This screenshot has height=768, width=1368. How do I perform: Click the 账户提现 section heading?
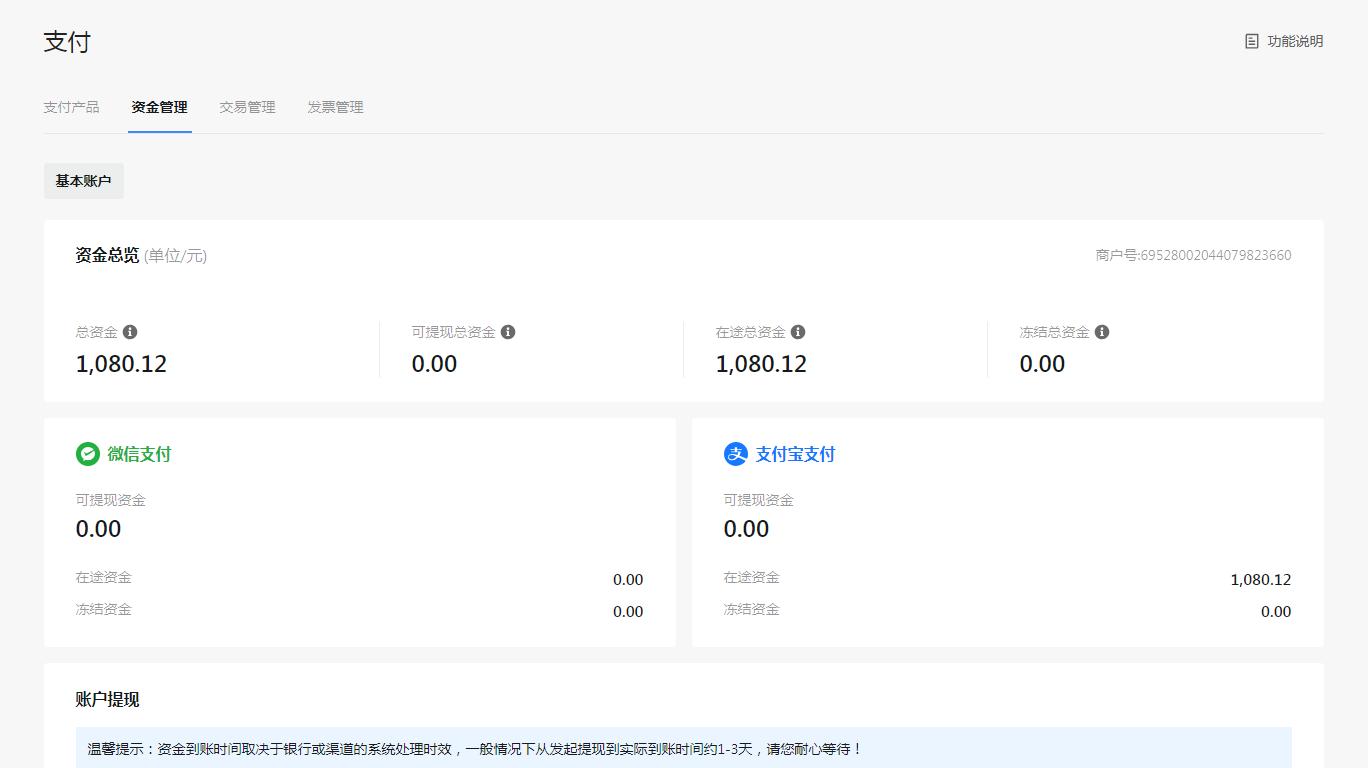tap(107, 699)
